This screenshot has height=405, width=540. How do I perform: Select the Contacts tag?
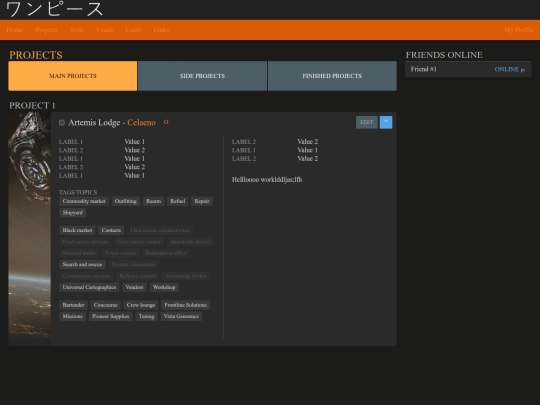tap(111, 230)
